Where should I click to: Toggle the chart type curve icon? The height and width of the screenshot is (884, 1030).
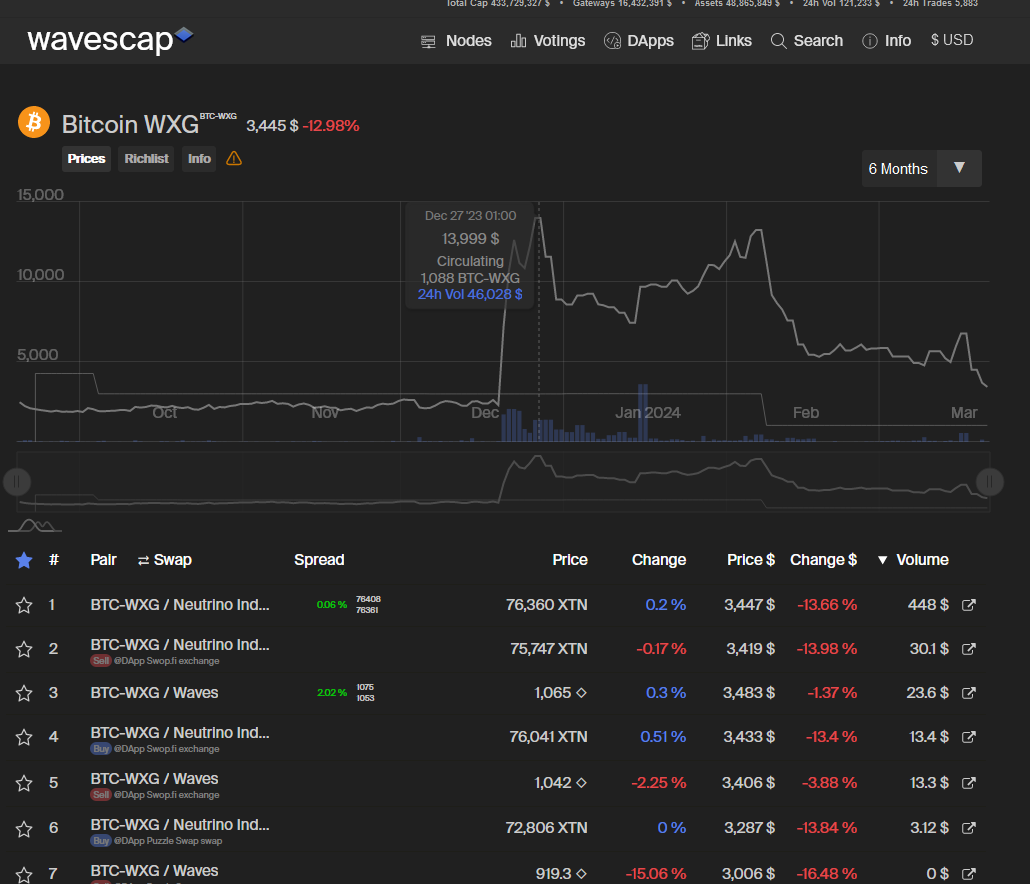[35, 525]
